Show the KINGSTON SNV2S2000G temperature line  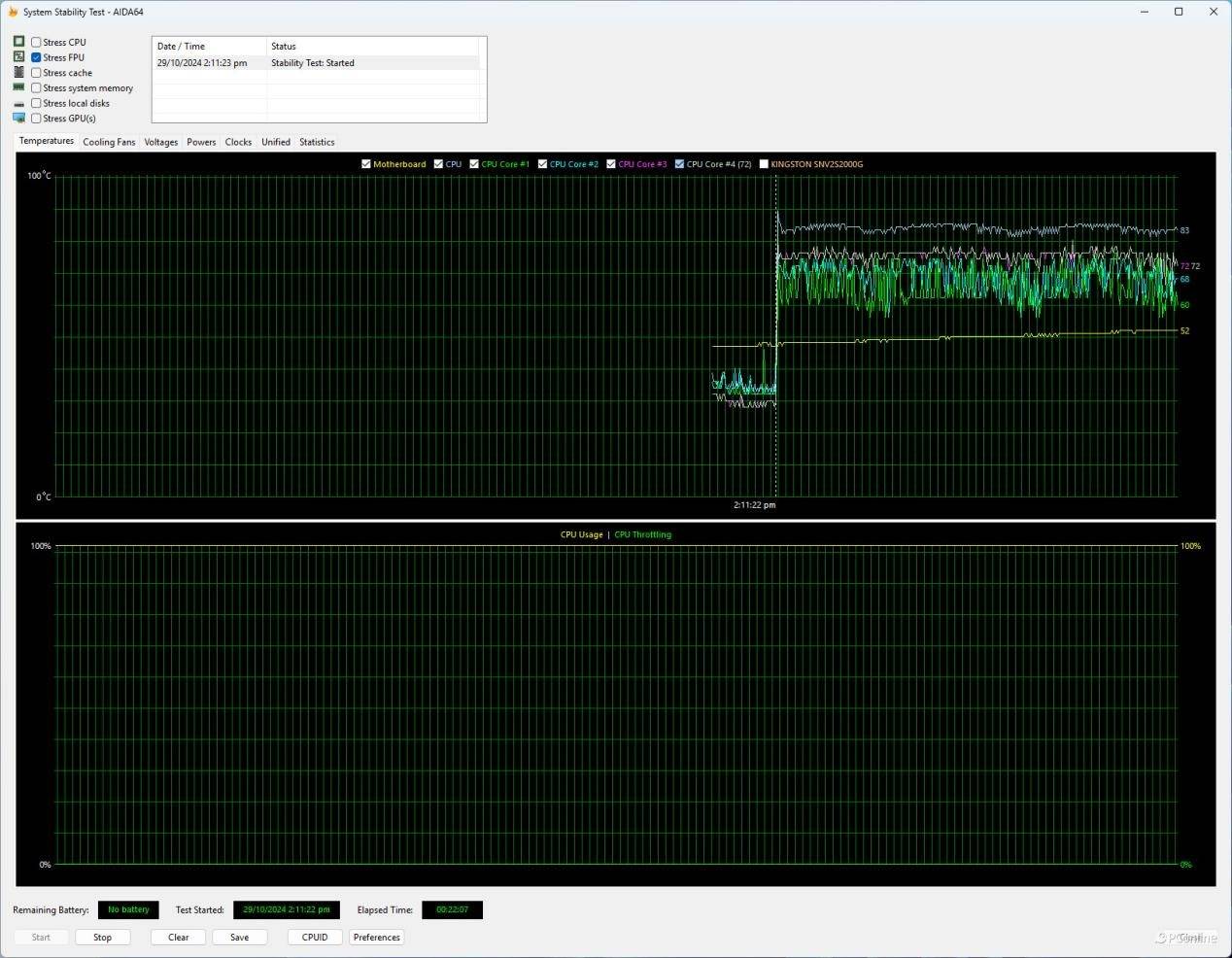(x=764, y=164)
